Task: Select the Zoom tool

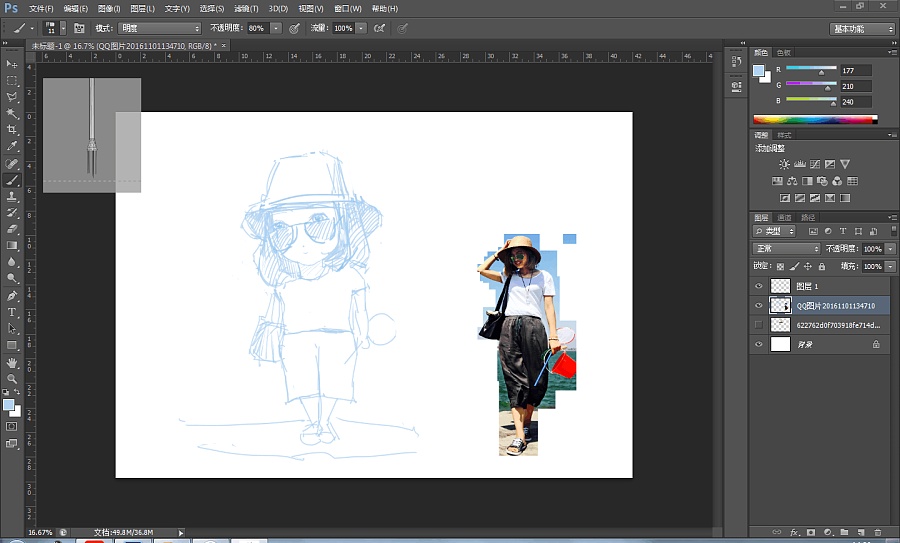Action: [11, 379]
